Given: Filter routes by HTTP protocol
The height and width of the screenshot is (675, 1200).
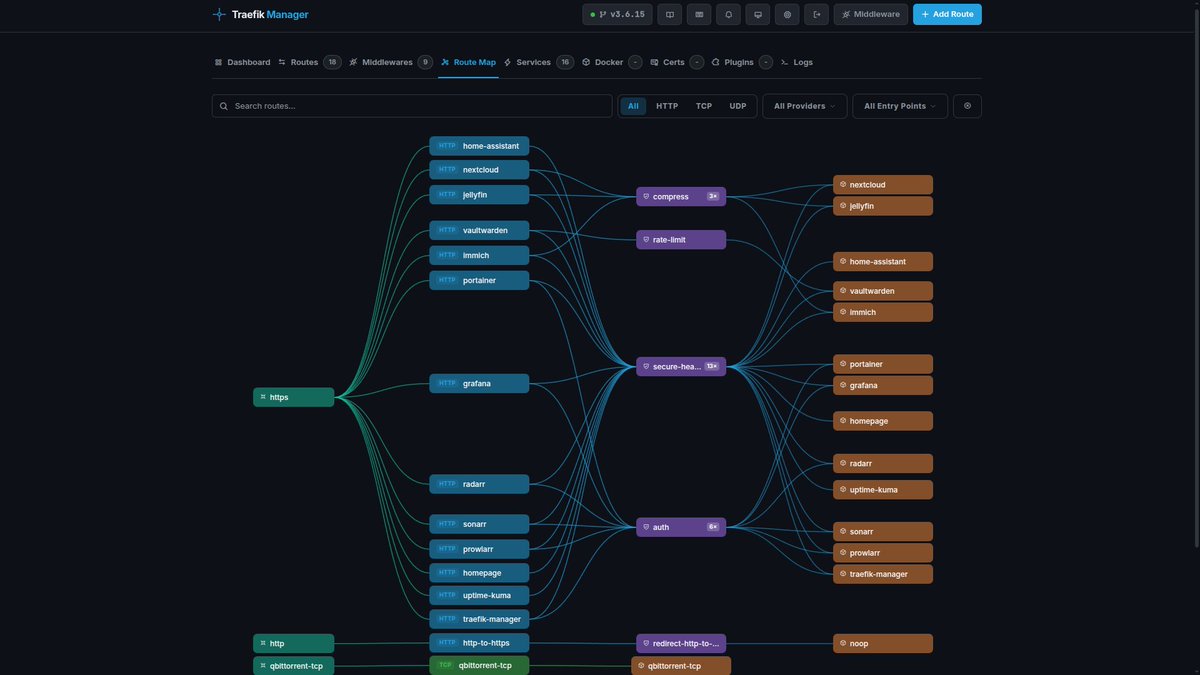Looking at the screenshot, I should 667,106.
